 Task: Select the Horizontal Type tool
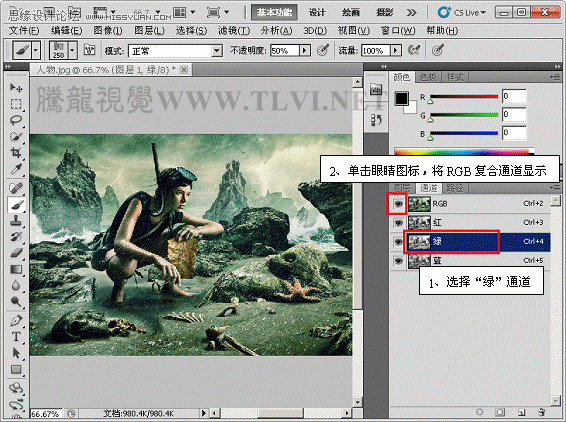(16, 336)
